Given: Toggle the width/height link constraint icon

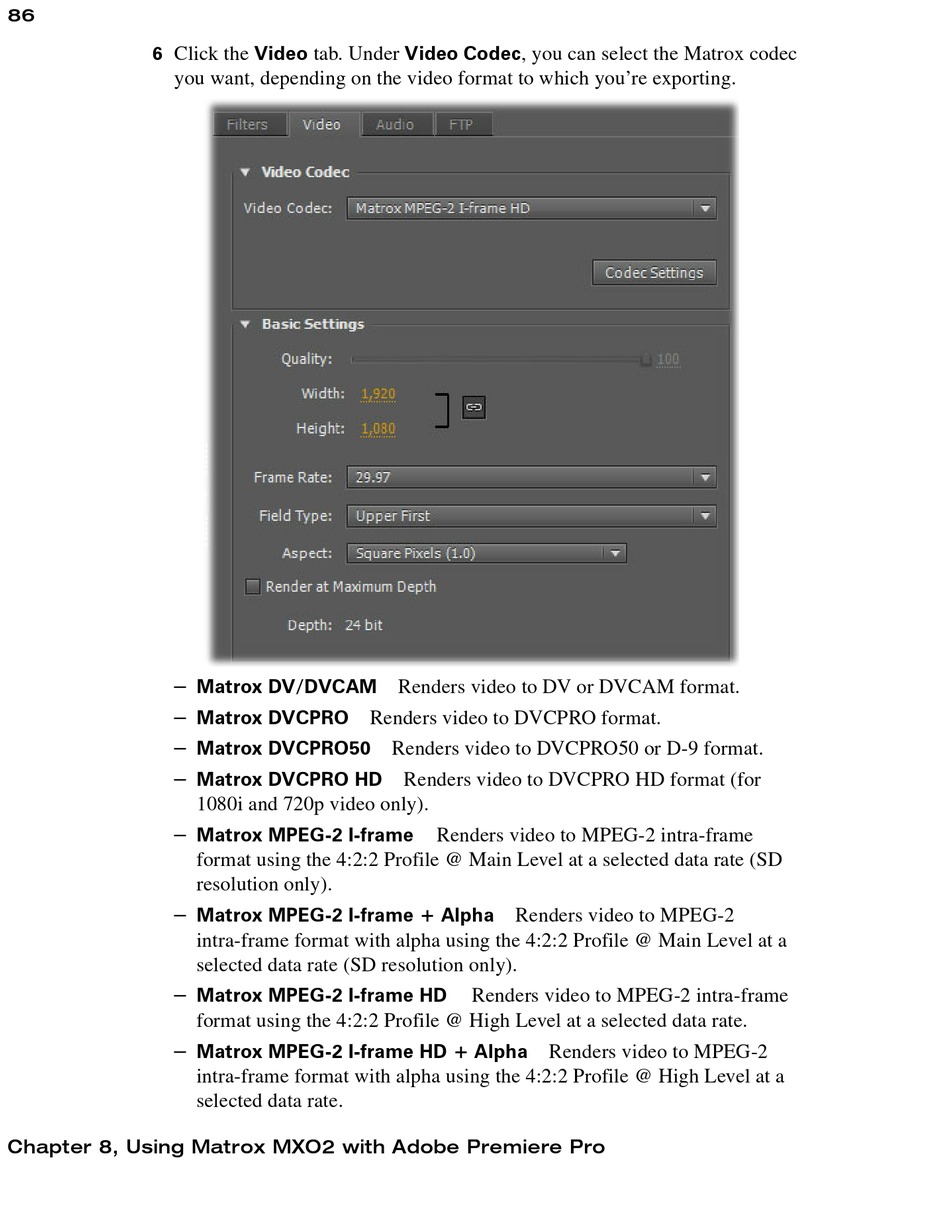Looking at the screenshot, I should click(x=474, y=408).
